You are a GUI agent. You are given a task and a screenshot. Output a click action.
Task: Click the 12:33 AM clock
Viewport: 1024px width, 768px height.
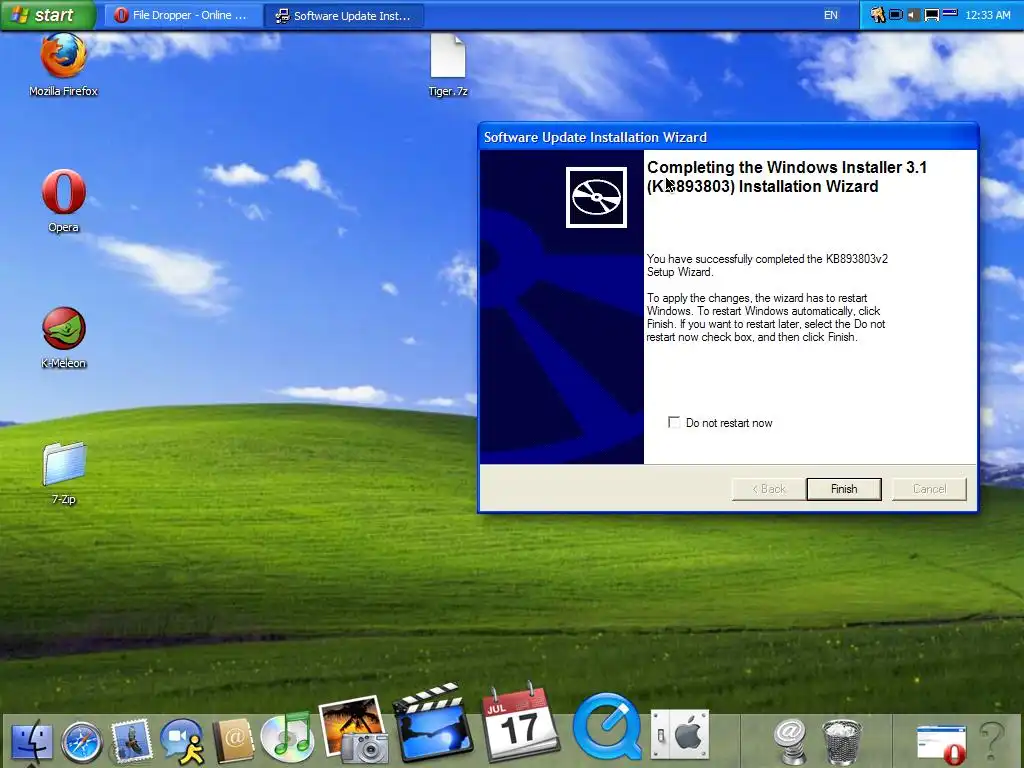(x=987, y=15)
